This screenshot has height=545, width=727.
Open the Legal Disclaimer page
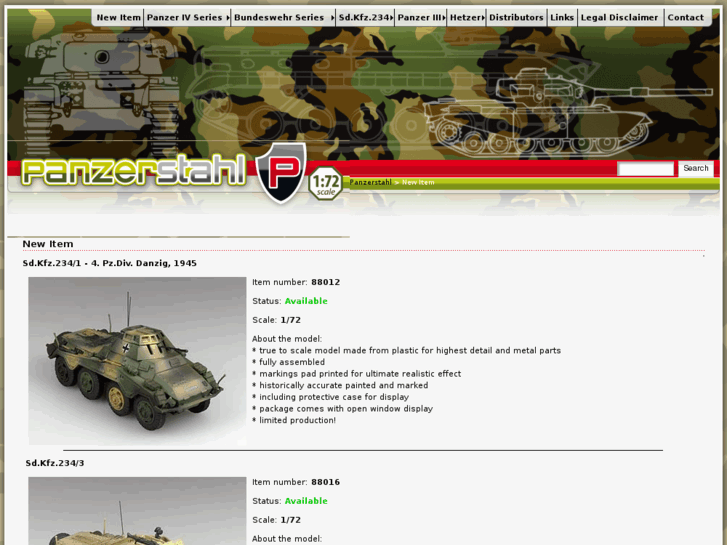coord(619,18)
